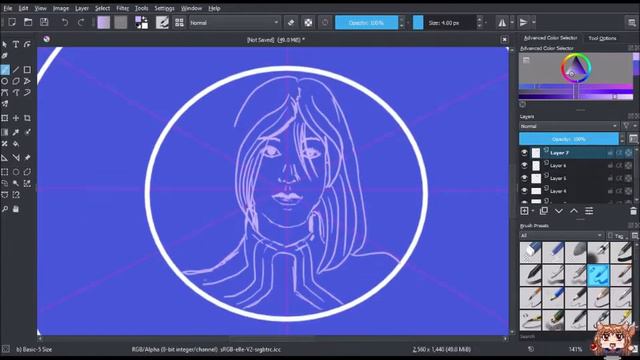Image resolution: width=640 pixels, height=360 pixels.
Task: Select the Multibrush tool
Action: click(x=4, y=104)
